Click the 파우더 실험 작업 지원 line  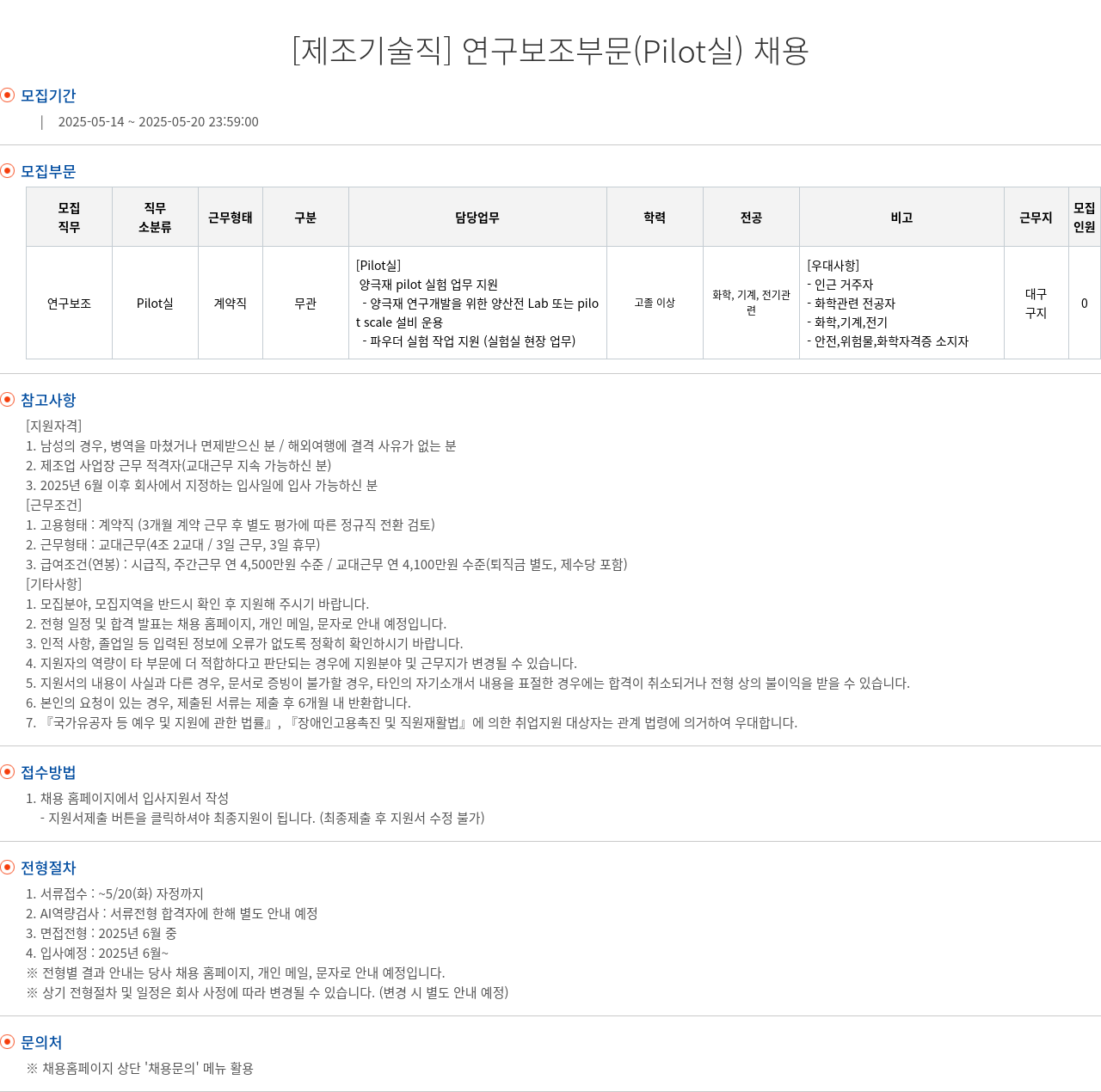(469, 341)
